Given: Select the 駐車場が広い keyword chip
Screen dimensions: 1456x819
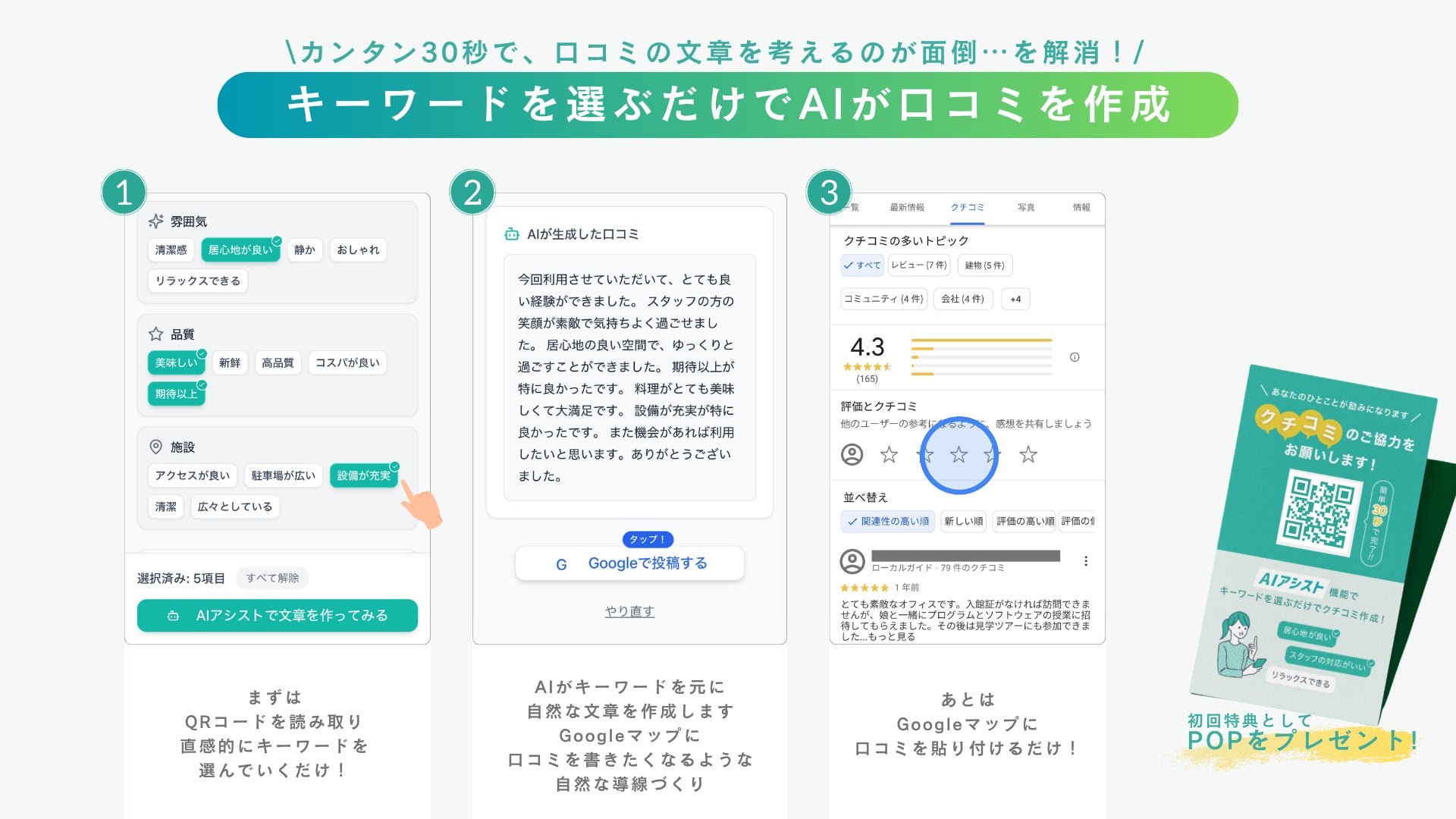Looking at the screenshot, I should point(284,475).
